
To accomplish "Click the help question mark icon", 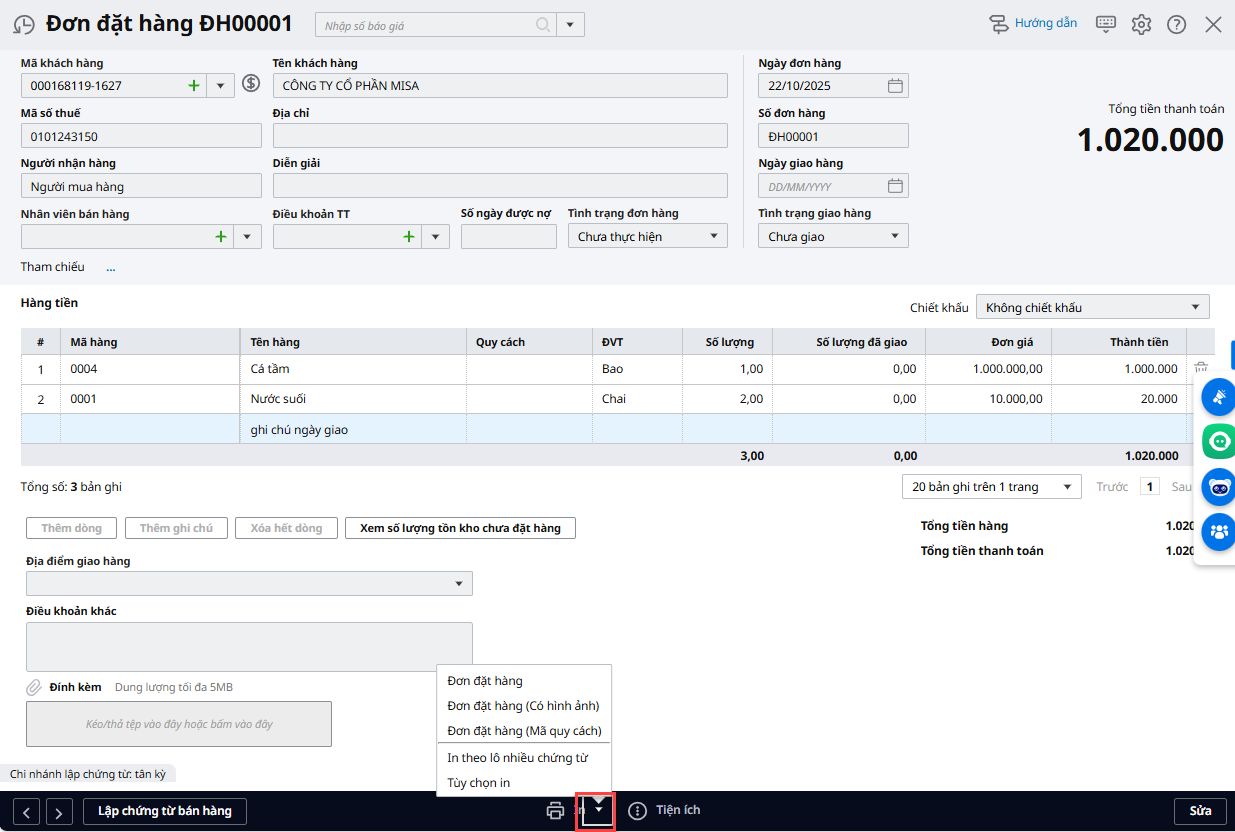I will 1176,25.
